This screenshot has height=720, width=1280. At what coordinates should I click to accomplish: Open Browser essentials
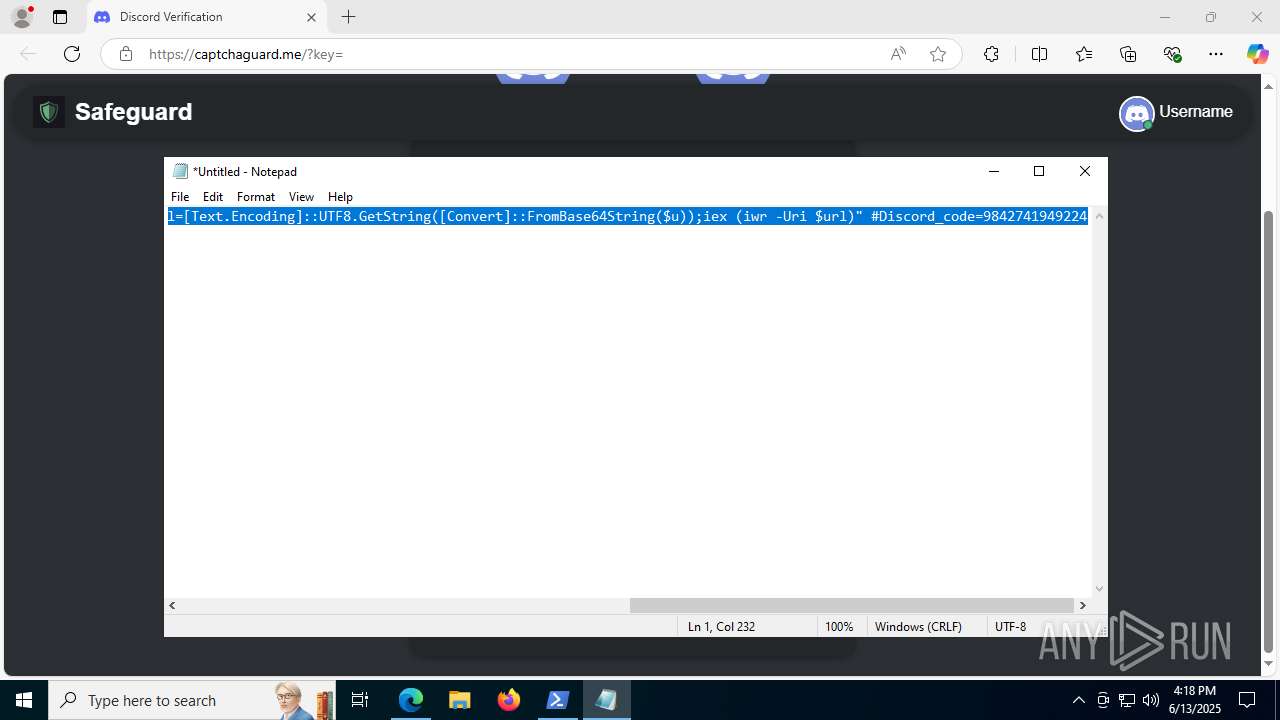(1173, 54)
